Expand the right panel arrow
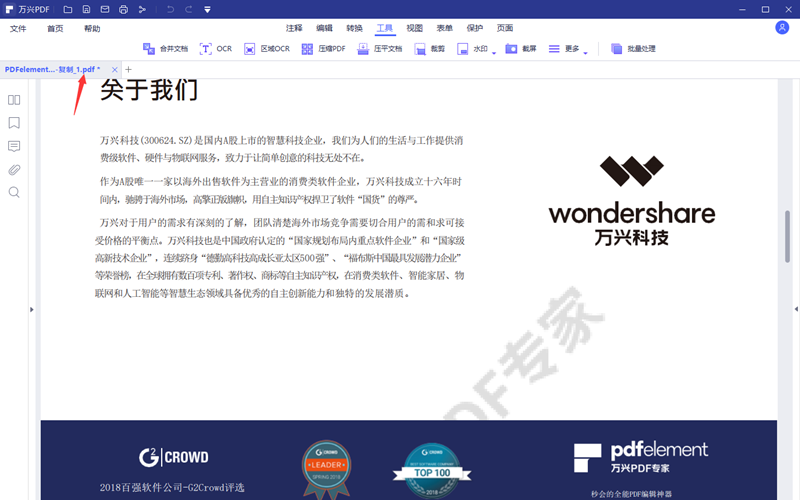Viewport: 800px width, 500px height. coord(796,309)
